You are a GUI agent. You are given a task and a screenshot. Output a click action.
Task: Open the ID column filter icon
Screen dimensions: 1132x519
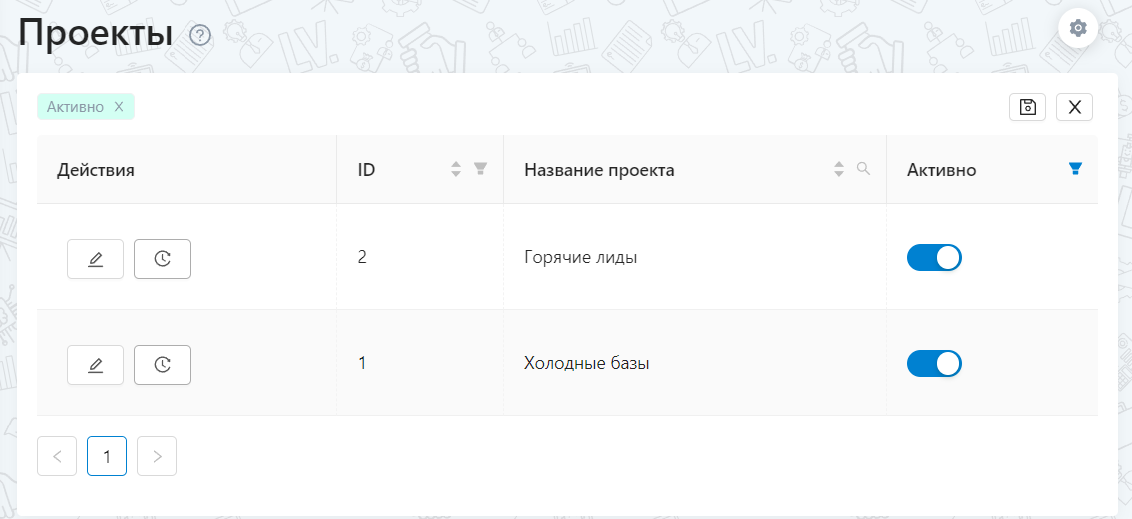[x=480, y=169]
